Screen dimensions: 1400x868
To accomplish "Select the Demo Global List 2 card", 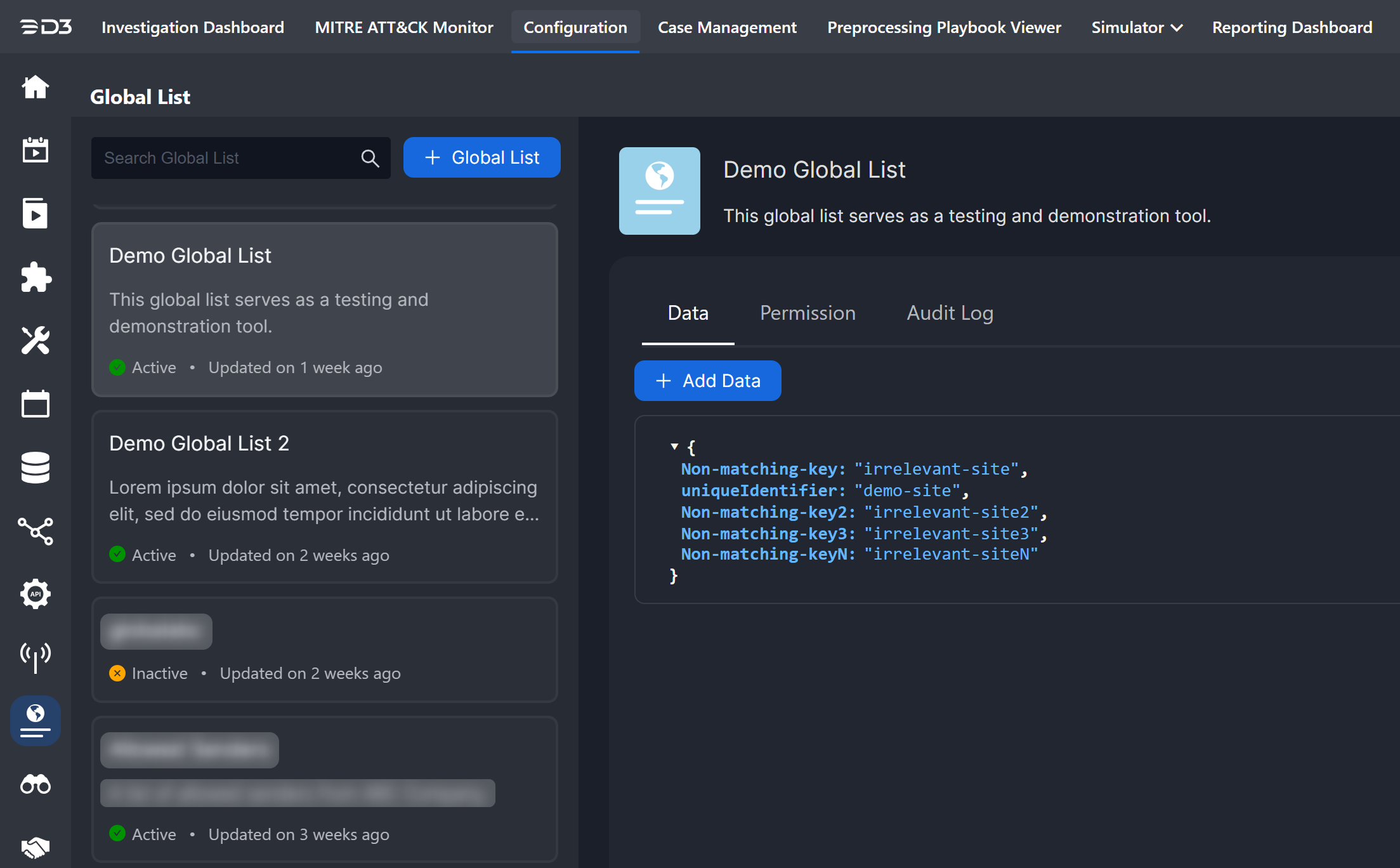I will [x=325, y=496].
